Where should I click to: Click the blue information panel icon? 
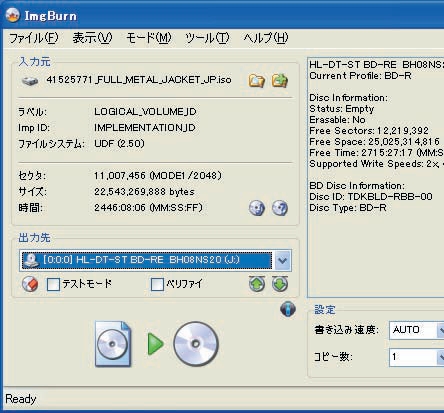click(x=288, y=309)
